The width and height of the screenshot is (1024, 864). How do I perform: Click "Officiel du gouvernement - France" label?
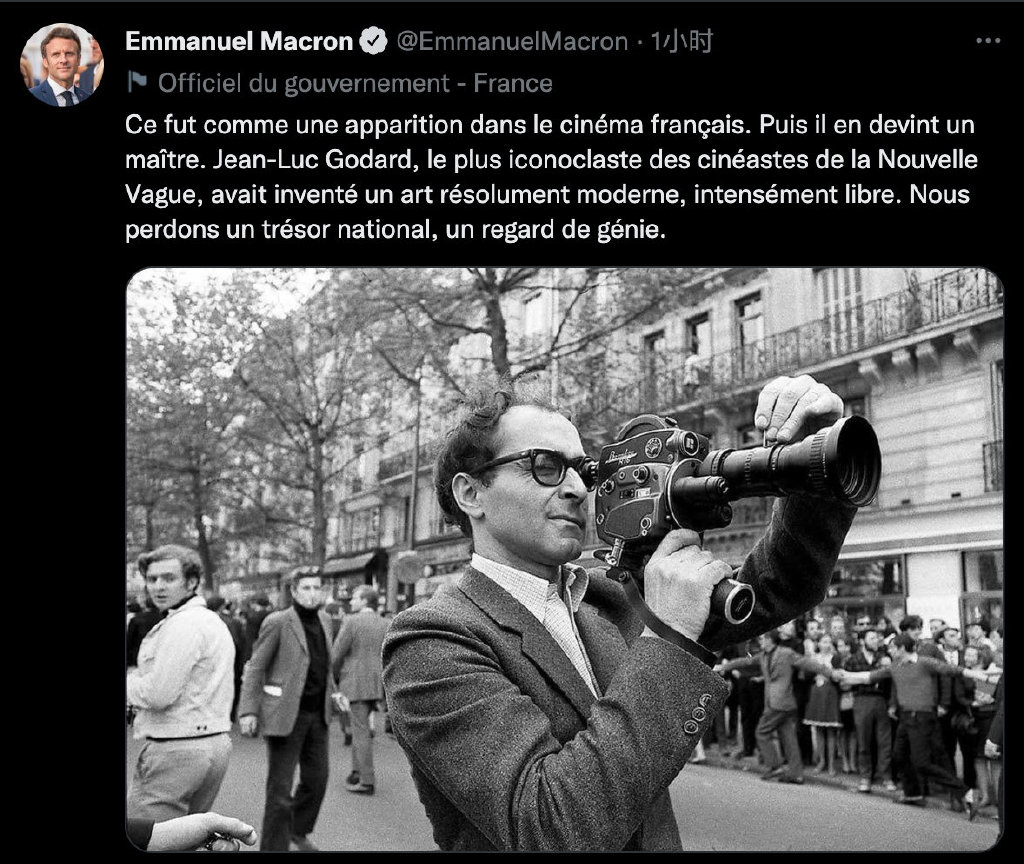tap(355, 84)
